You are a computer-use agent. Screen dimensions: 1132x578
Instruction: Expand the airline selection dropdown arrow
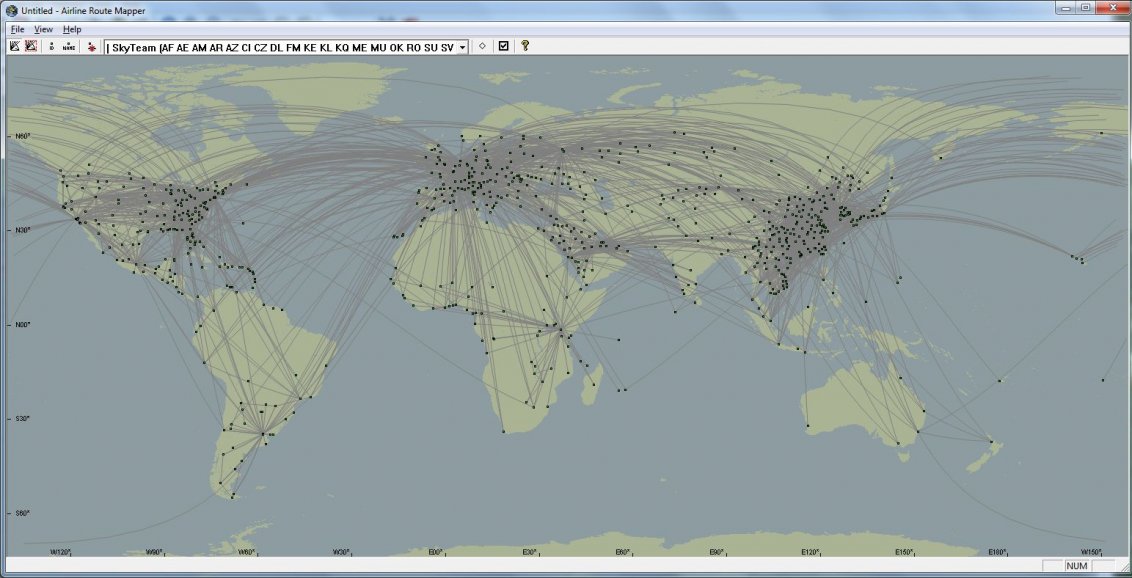(463, 47)
